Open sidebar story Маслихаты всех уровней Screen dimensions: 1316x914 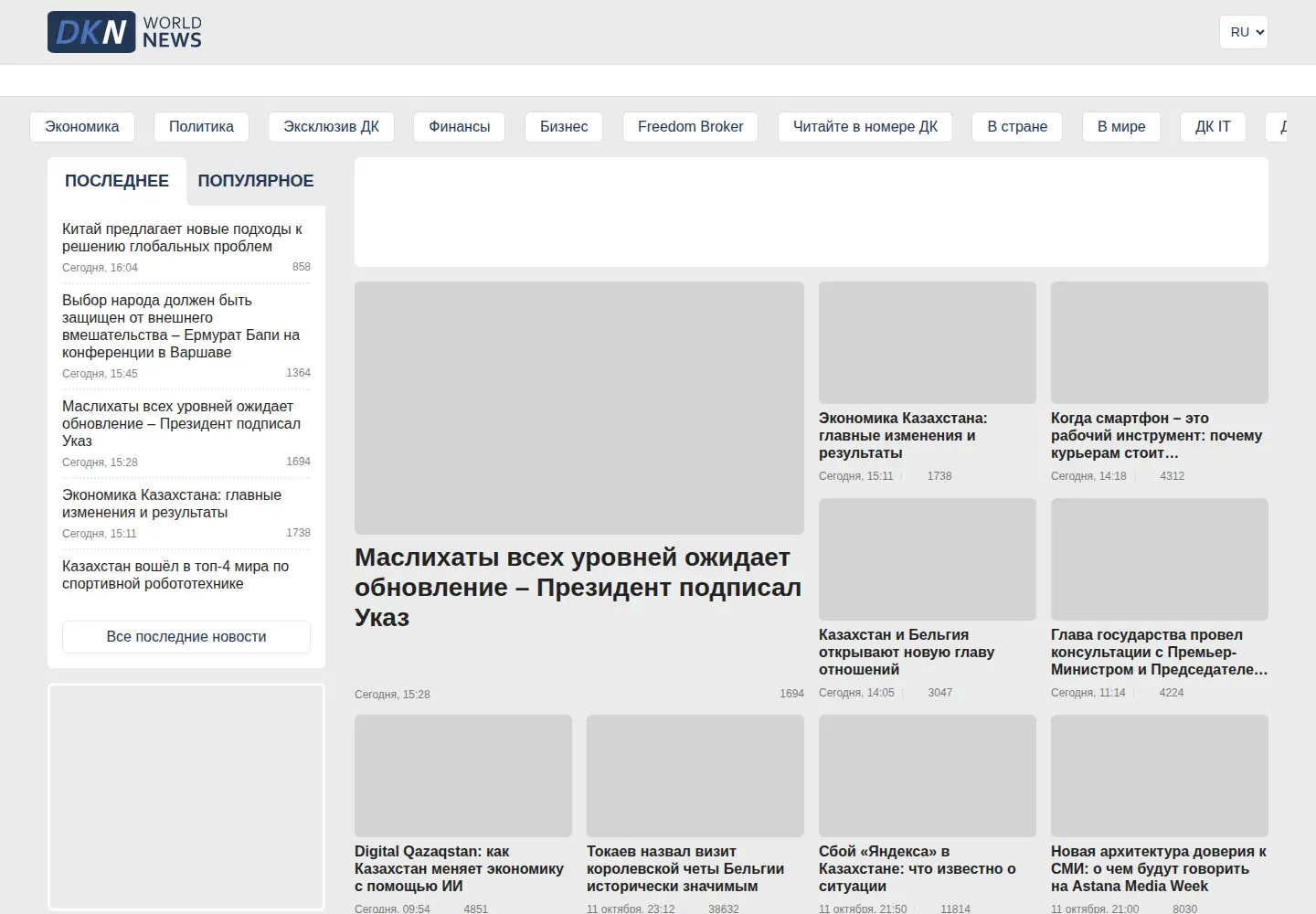click(x=181, y=423)
